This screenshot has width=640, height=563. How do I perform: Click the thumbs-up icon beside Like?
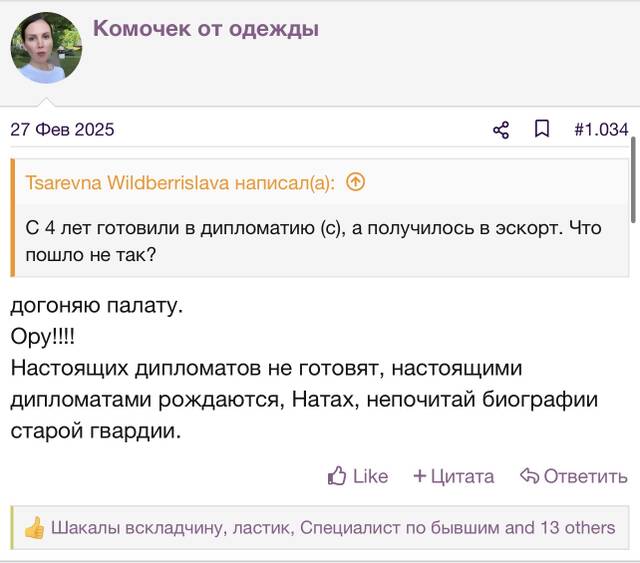click(337, 476)
